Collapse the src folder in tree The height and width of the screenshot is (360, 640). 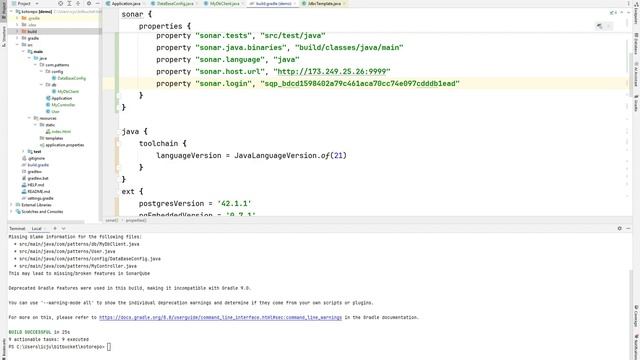[17, 45]
